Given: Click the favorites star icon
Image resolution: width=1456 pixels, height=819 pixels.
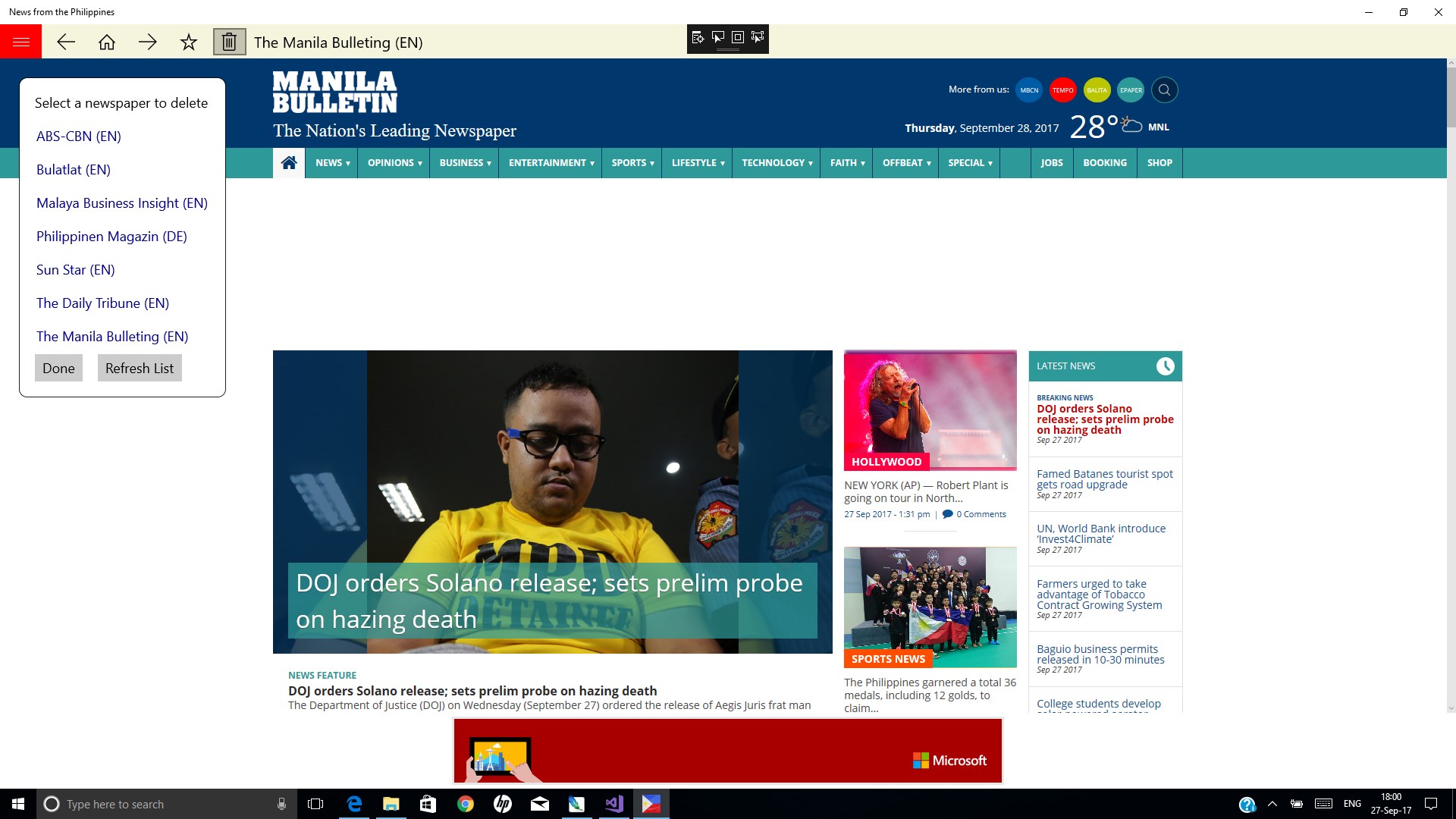Looking at the screenshot, I should point(189,42).
